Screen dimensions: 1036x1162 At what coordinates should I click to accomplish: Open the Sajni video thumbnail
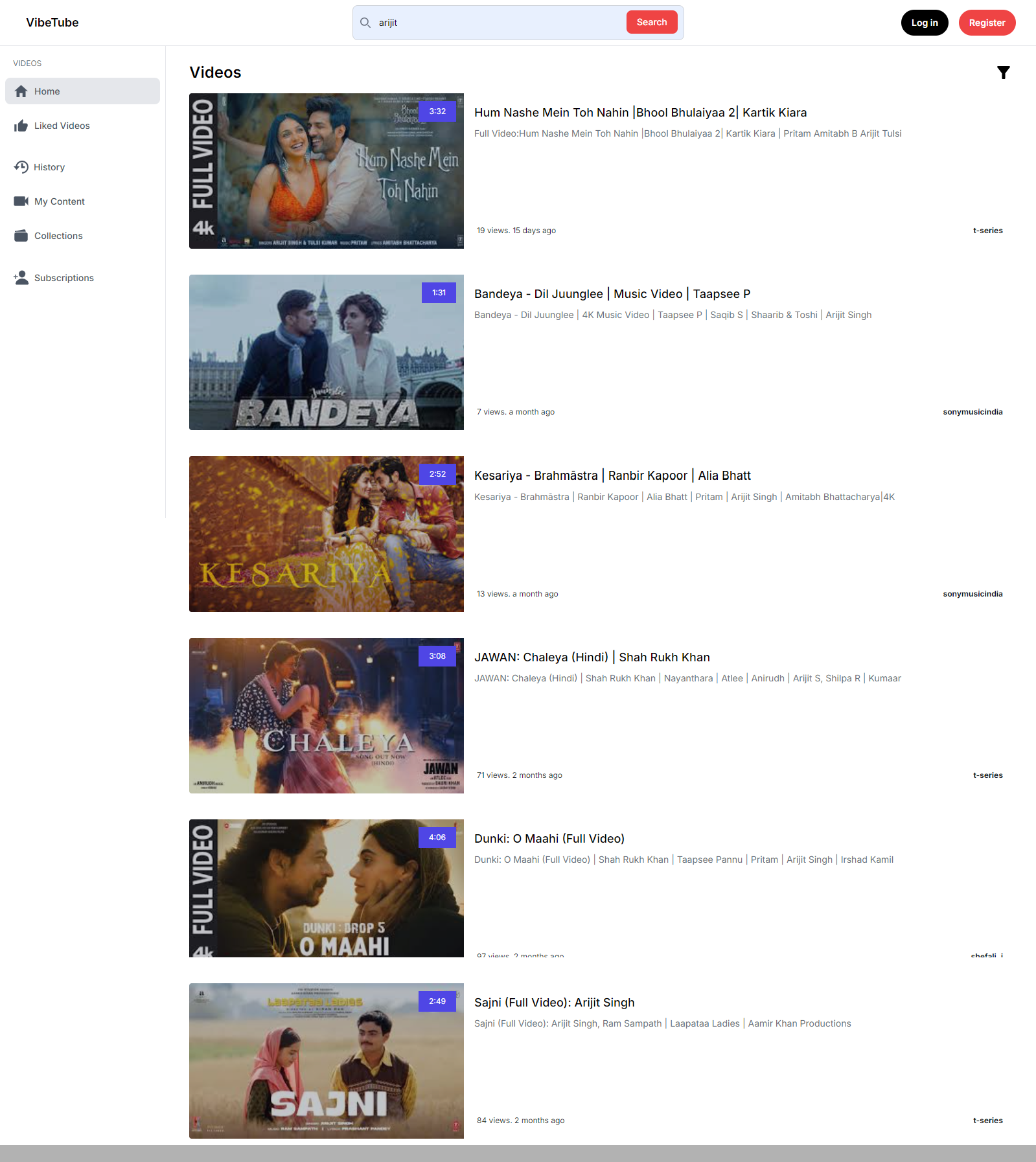[x=327, y=1061]
